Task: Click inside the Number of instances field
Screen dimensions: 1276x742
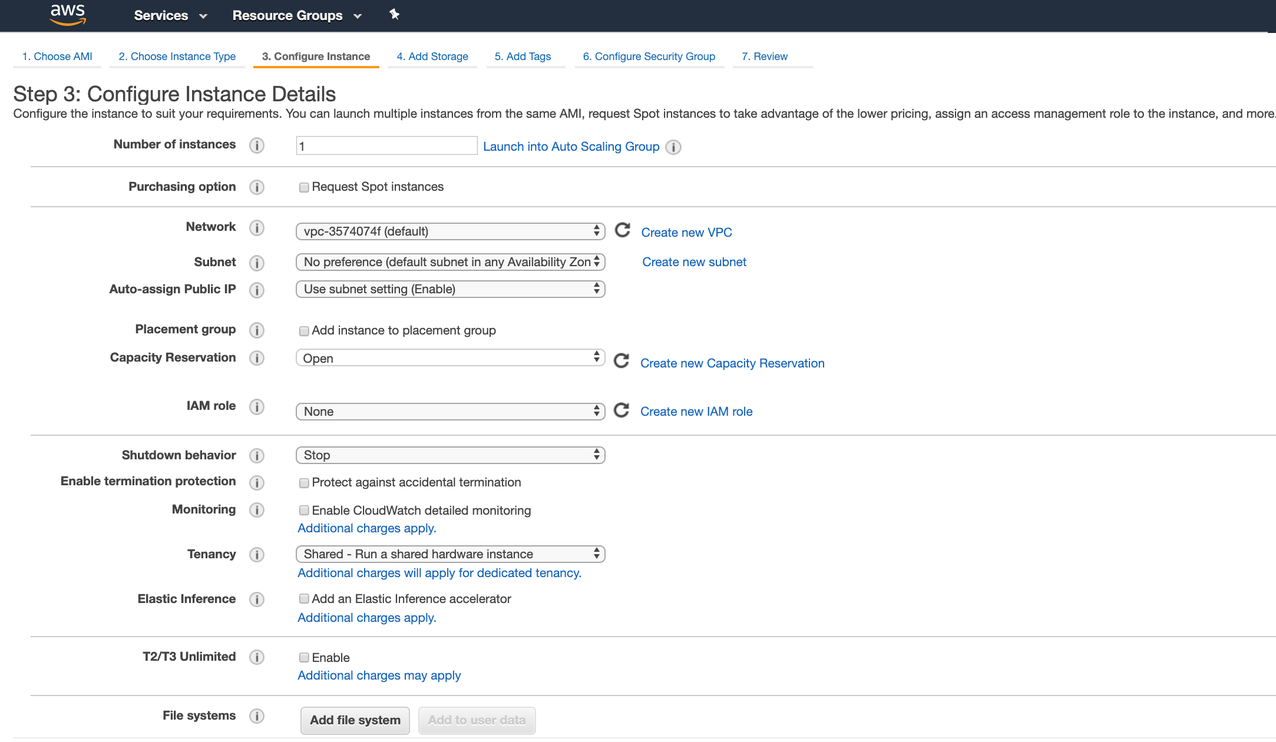Action: coord(386,145)
